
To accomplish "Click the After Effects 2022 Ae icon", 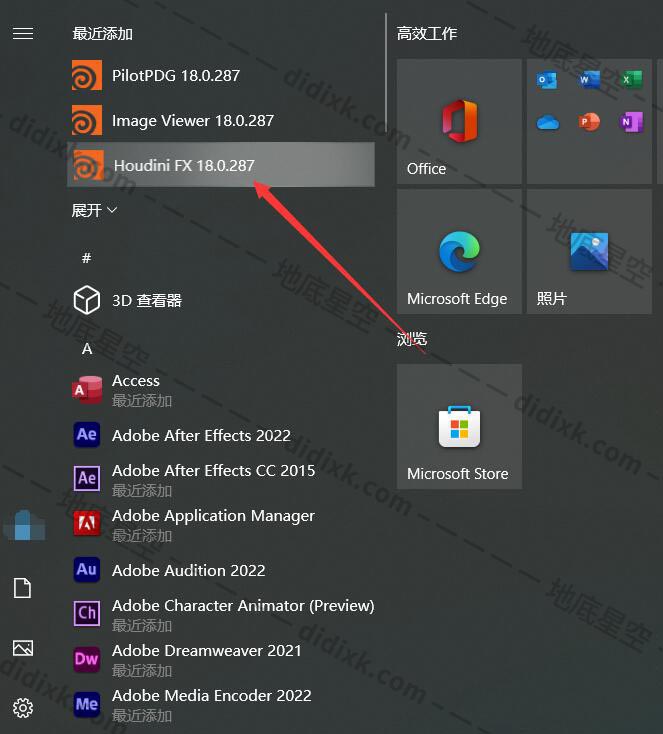I will pyautogui.click(x=87, y=435).
